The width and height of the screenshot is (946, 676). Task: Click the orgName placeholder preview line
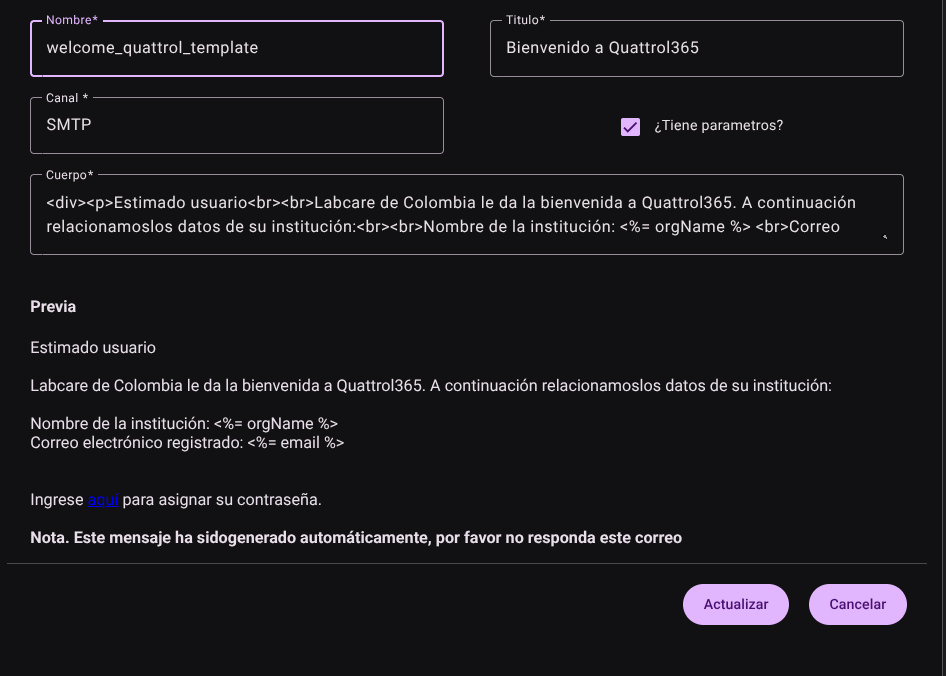pos(184,424)
